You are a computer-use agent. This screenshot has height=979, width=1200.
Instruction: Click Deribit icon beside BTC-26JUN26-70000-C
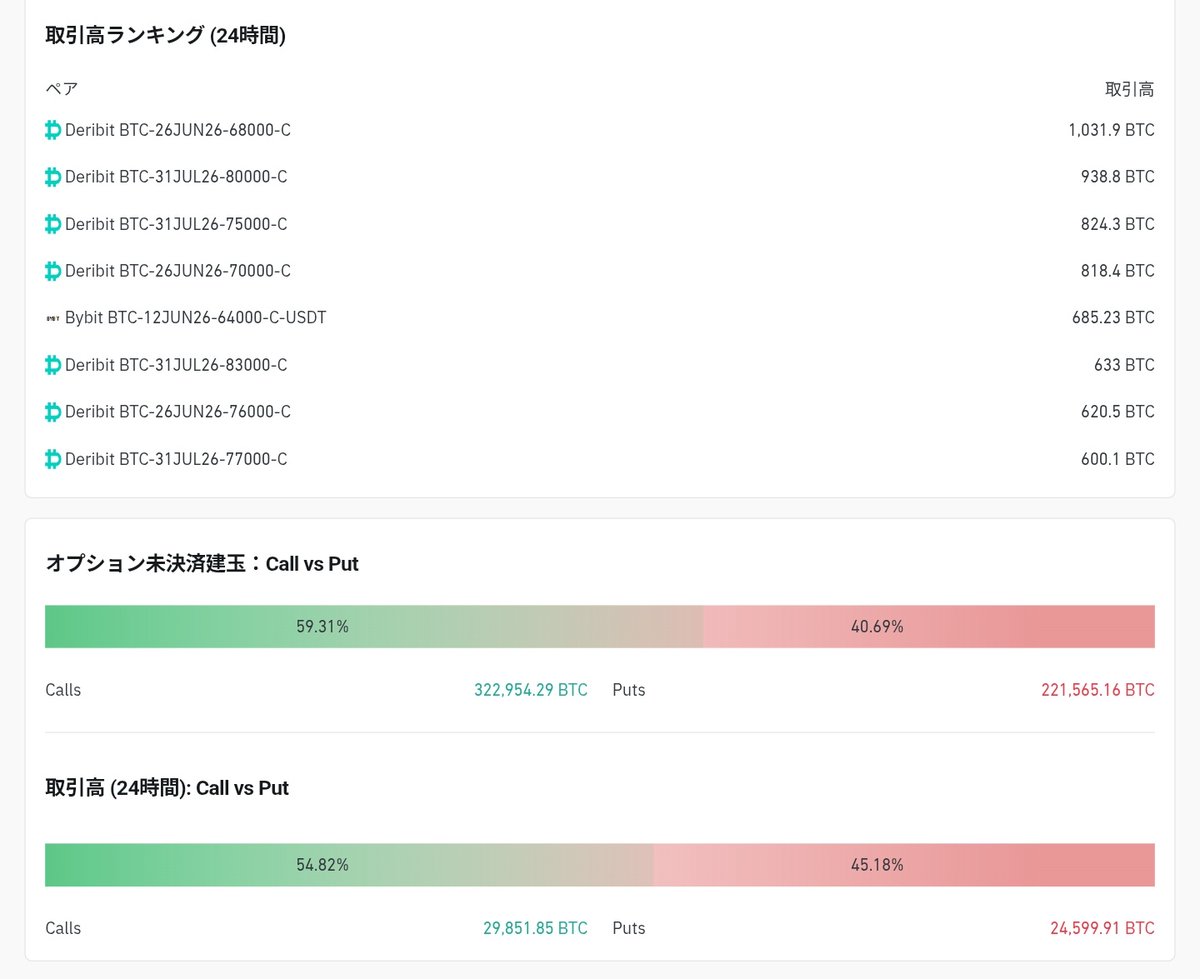click(53, 271)
